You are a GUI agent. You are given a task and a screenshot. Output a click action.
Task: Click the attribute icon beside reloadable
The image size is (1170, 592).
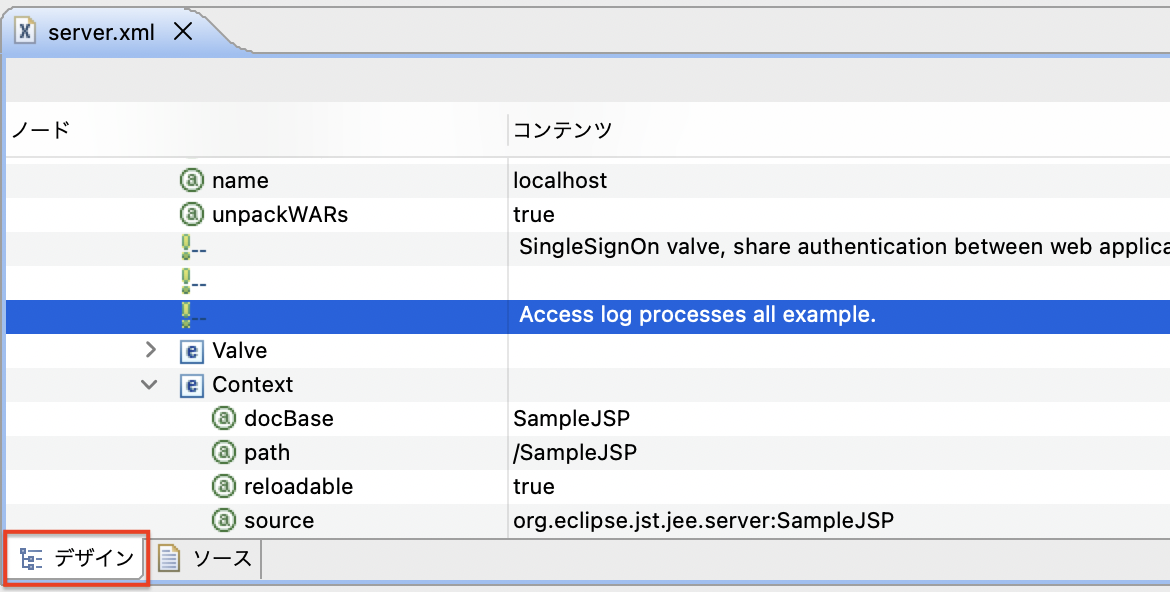pyautogui.click(x=224, y=486)
